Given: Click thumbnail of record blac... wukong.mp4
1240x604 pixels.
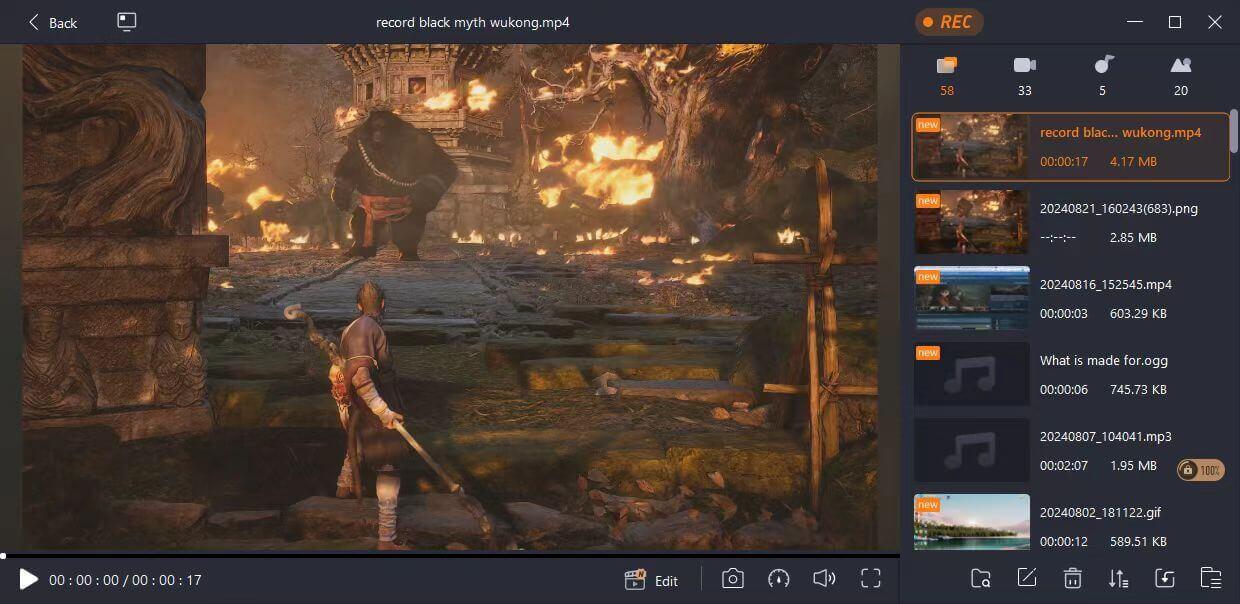Looking at the screenshot, I should 972,147.
